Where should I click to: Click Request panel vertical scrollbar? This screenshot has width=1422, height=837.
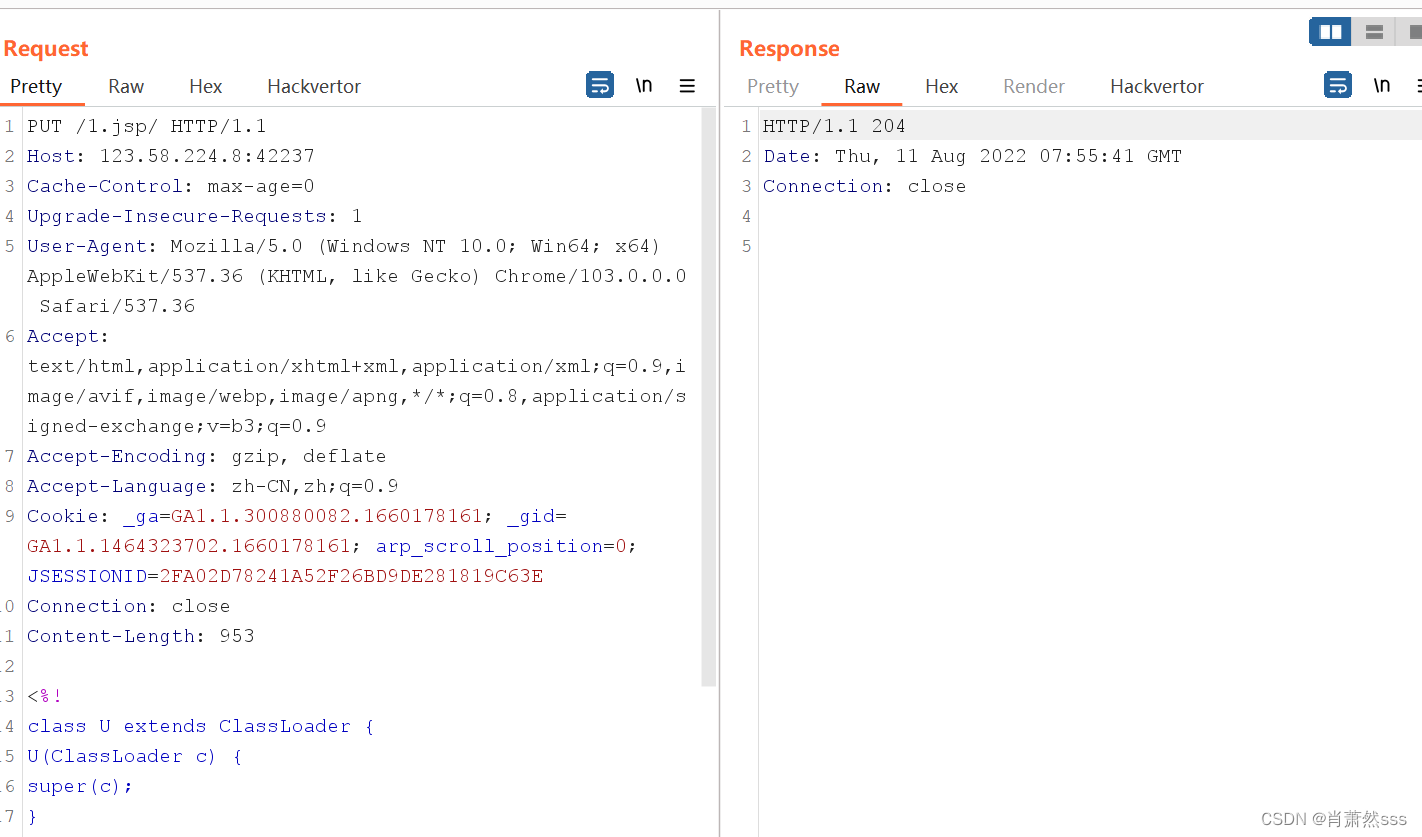pos(709,398)
